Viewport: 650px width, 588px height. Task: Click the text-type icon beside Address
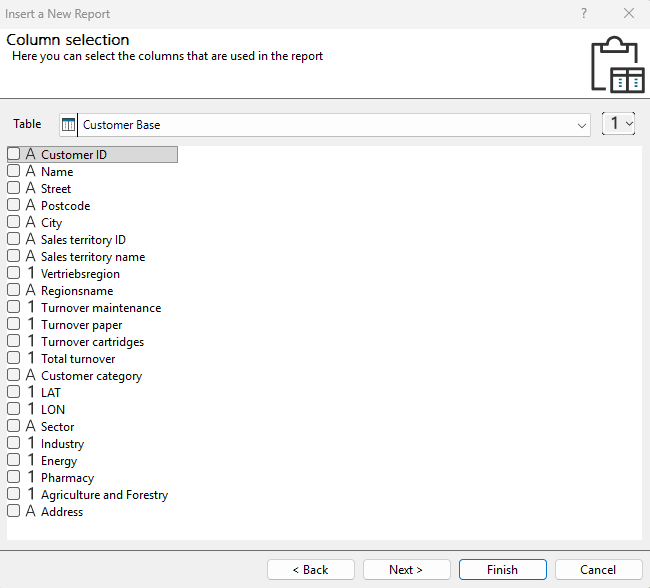30,511
